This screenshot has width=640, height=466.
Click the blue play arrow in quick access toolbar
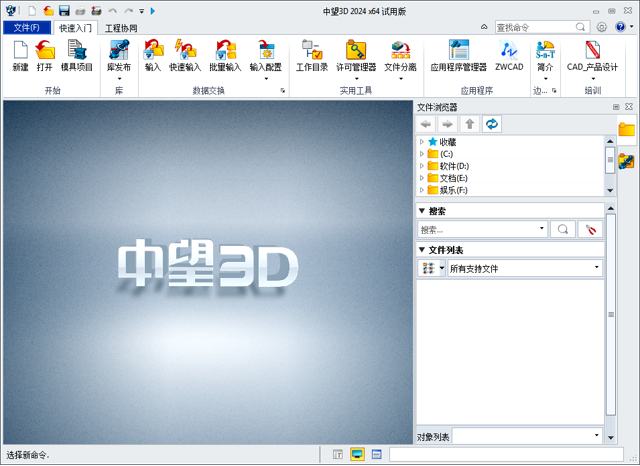click(x=153, y=11)
